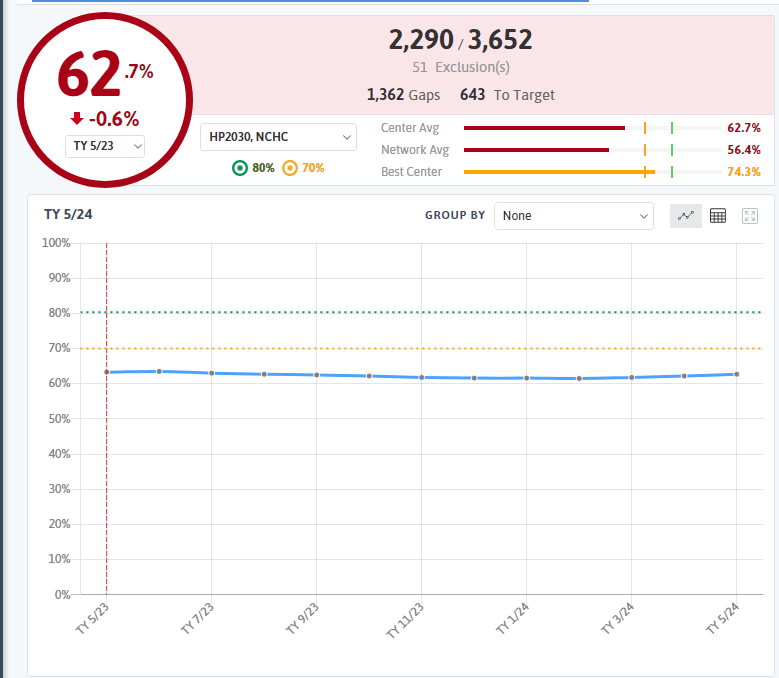Click the 51 Exclusion(s) link
Viewport: 779px width, 678px height.
click(460, 67)
